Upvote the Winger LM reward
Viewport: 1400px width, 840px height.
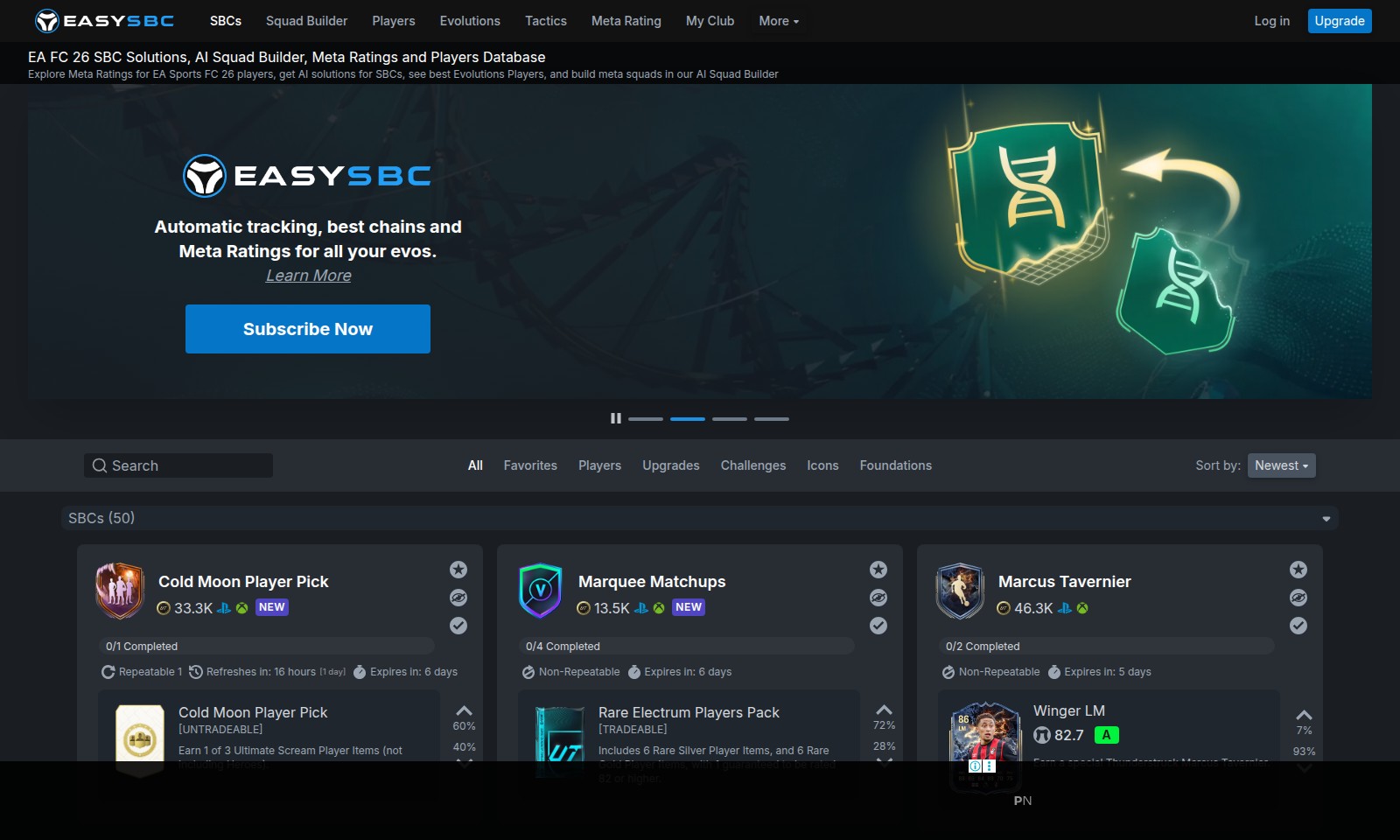point(1304,715)
